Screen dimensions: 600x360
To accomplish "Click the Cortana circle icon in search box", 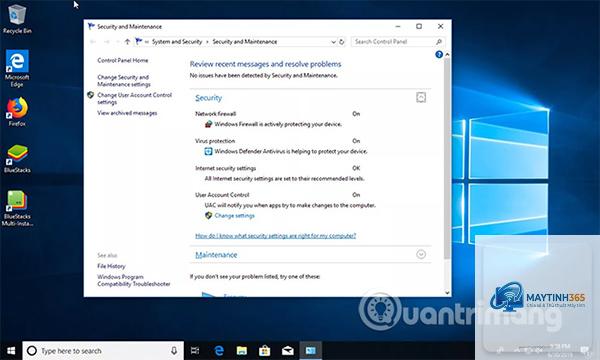I will click(32, 350).
